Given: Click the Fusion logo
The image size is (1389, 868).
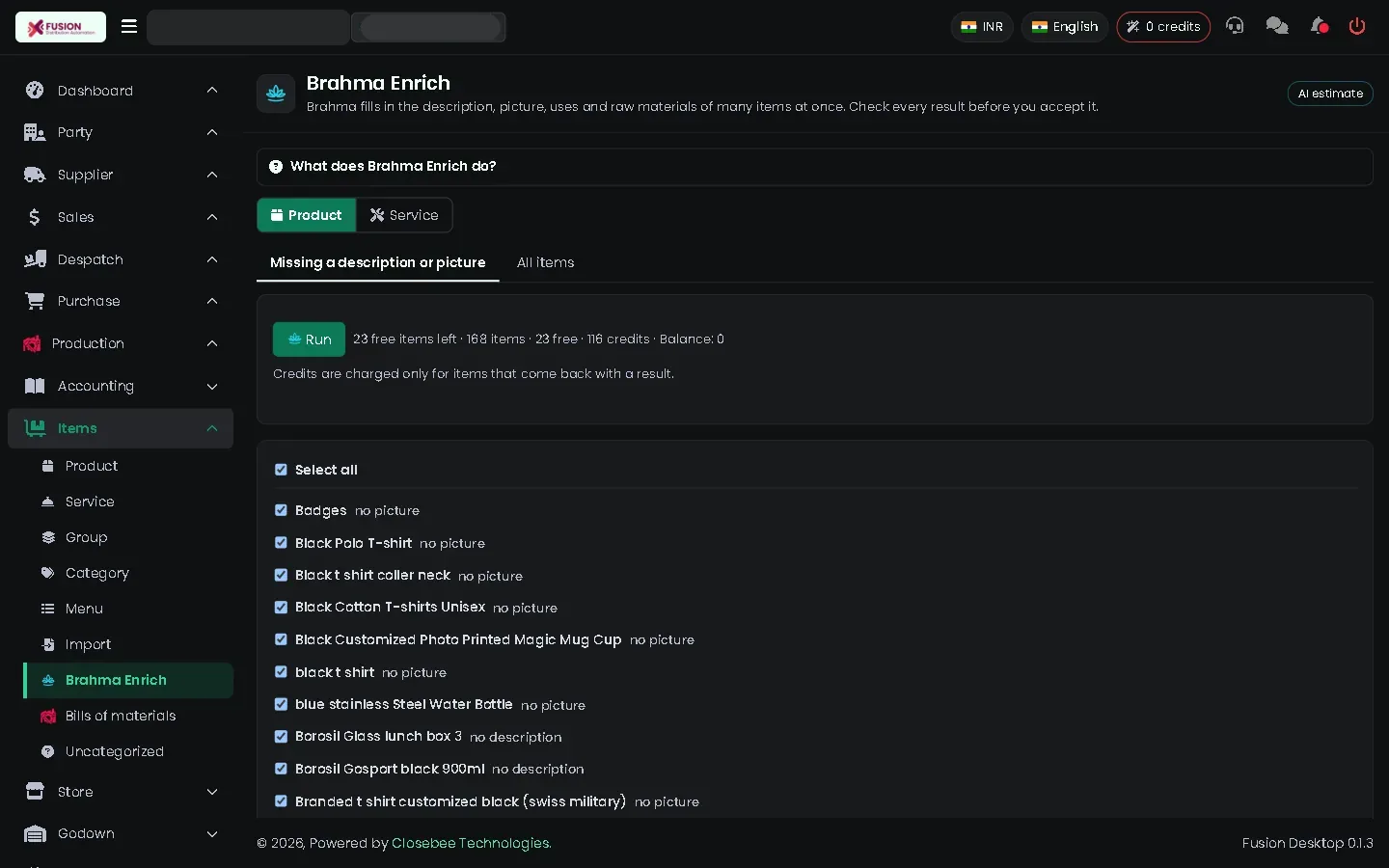Looking at the screenshot, I should pyautogui.click(x=61, y=27).
